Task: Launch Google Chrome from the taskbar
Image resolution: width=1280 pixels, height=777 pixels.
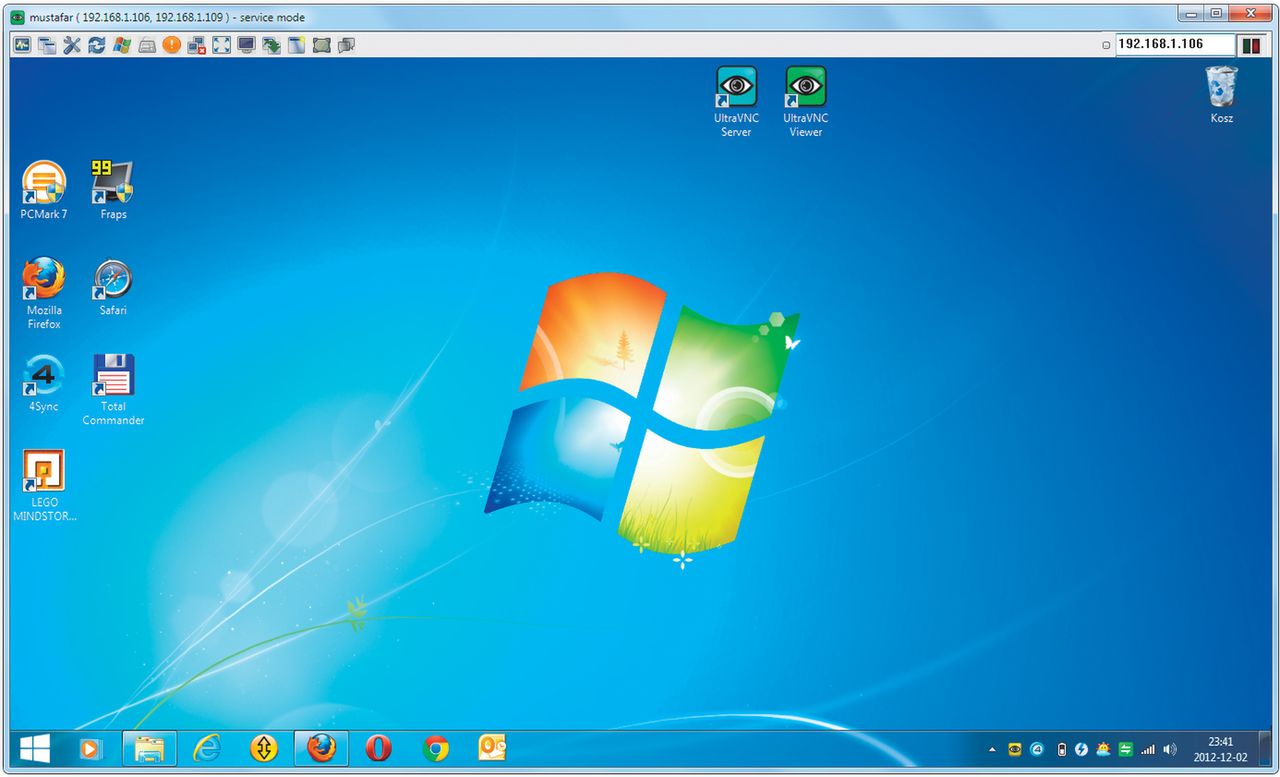Action: click(x=436, y=748)
